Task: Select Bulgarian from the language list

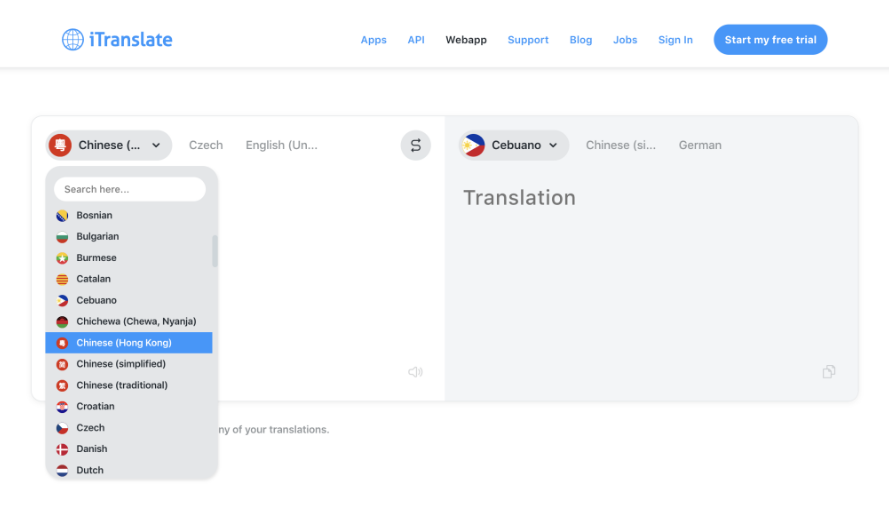Action: tap(129, 236)
